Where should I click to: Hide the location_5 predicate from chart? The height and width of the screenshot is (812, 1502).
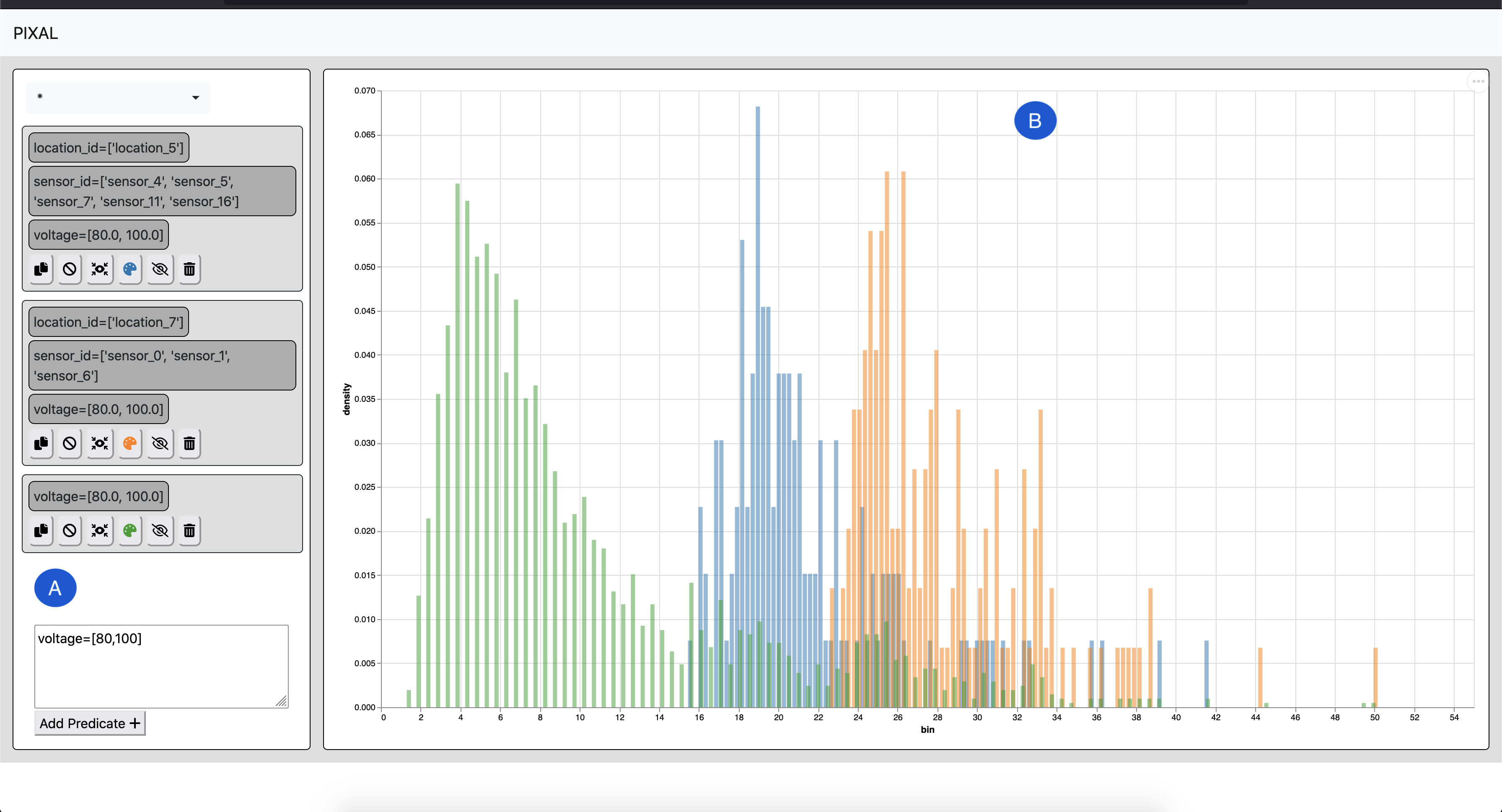(x=160, y=269)
